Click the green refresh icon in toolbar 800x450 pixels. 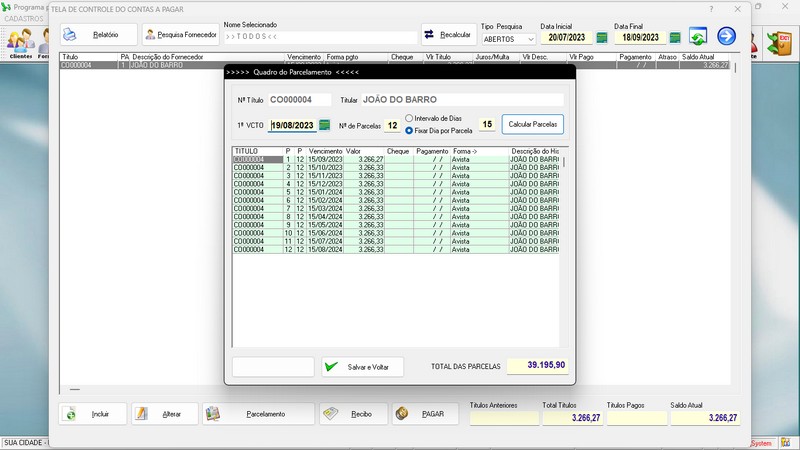tap(698, 37)
